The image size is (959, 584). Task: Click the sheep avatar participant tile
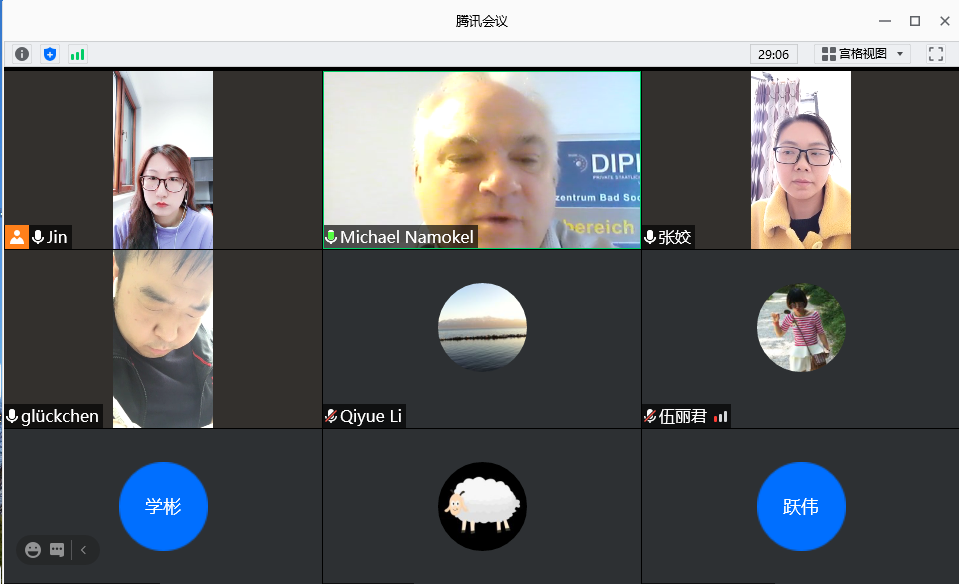pyautogui.click(x=482, y=506)
